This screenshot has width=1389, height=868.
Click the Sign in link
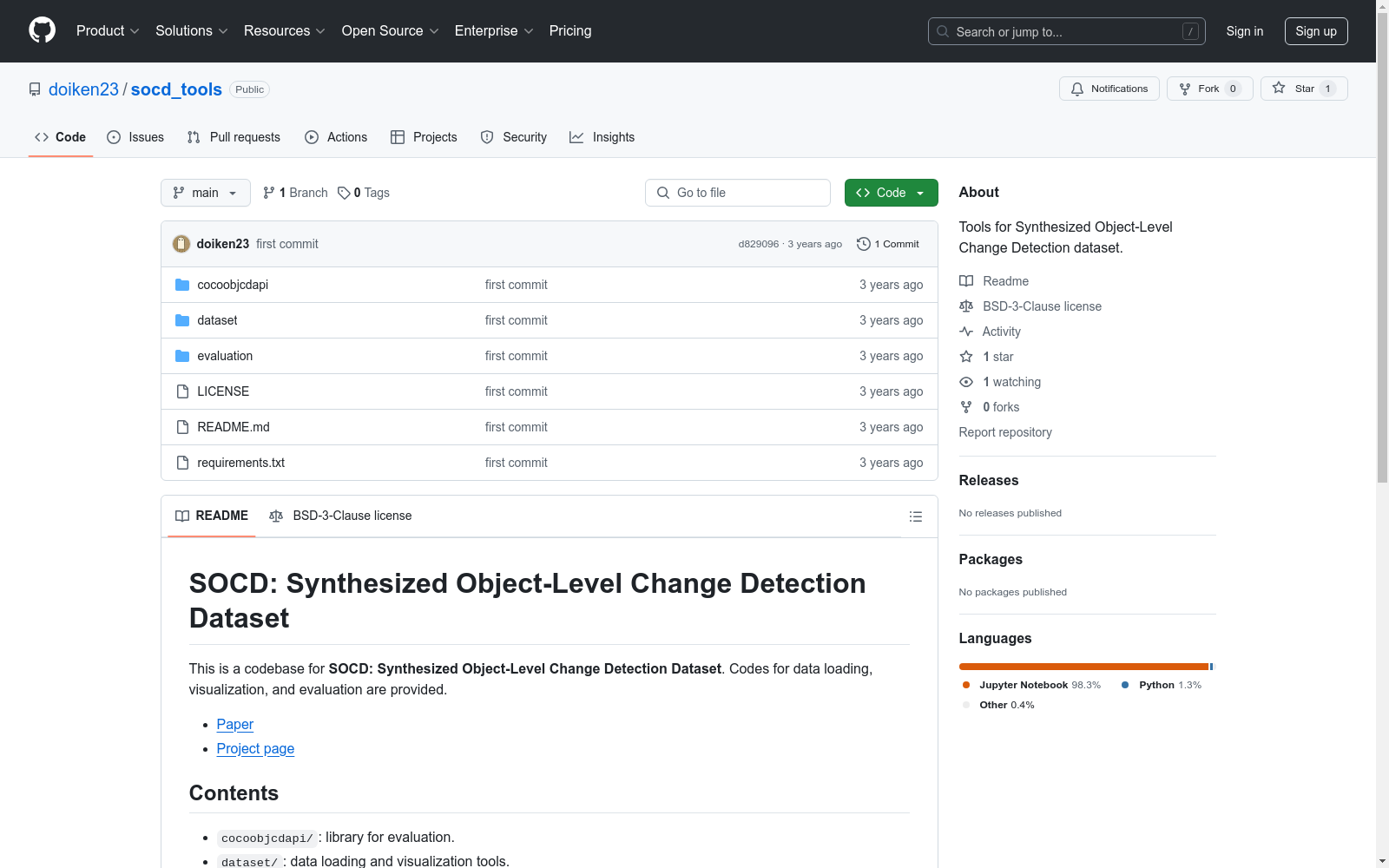pos(1245,31)
